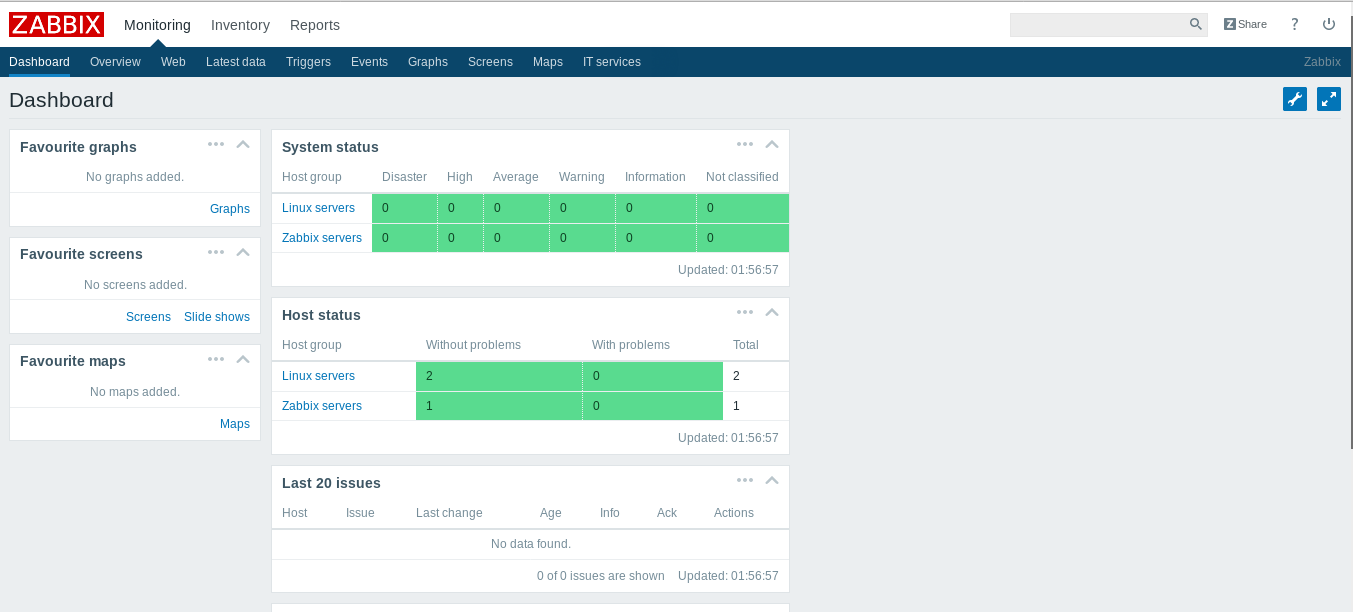Screen dimensions: 1353x612
Task: Open Favourite graphs widget three-dot menu
Action: pyautogui.click(x=216, y=144)
